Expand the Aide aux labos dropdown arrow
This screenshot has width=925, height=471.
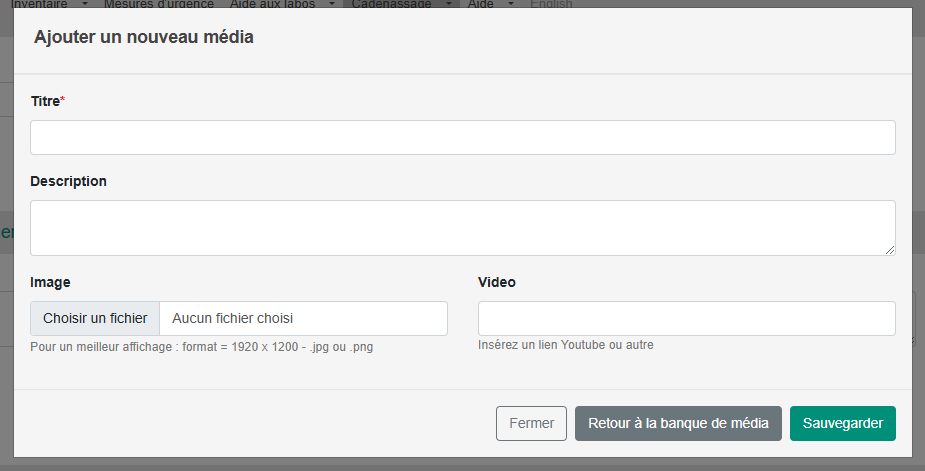tap(332, 4)
